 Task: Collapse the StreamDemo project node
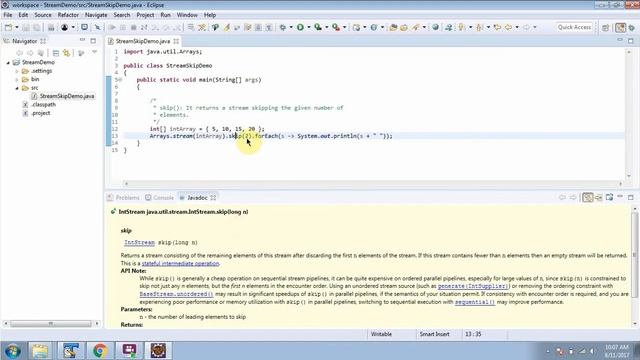8,62
